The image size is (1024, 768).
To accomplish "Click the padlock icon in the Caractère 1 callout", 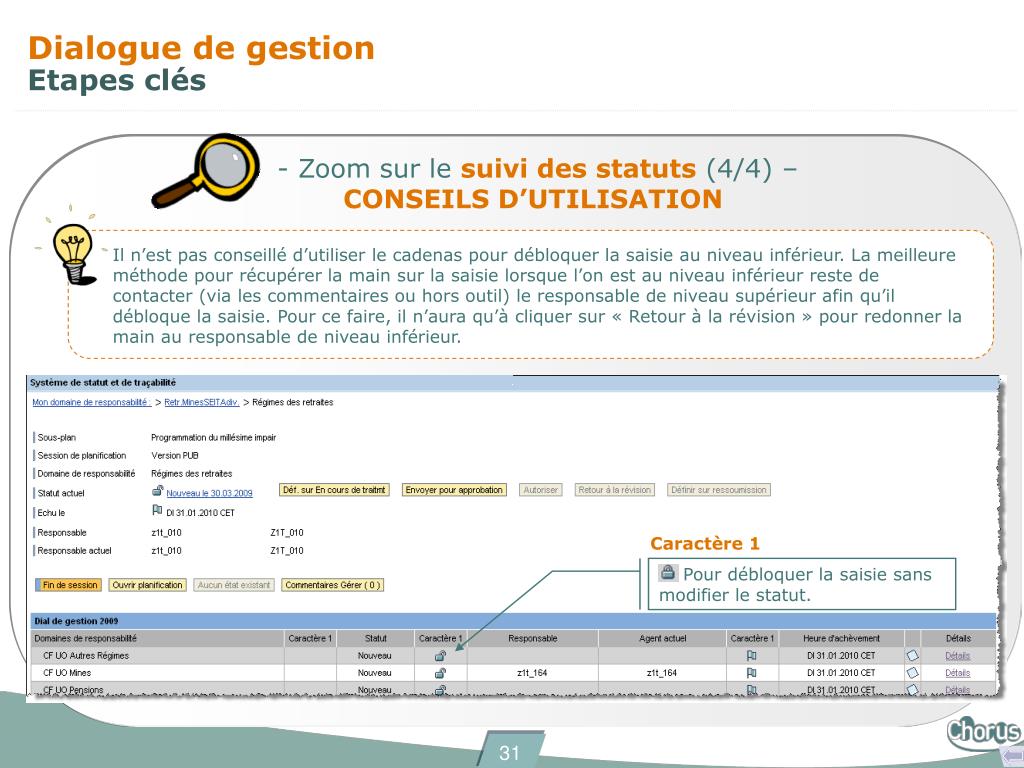I will 667,573.
